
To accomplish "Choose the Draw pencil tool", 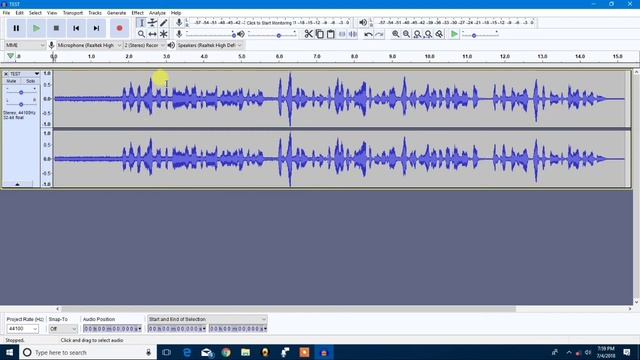I will (x=164, y=23).
